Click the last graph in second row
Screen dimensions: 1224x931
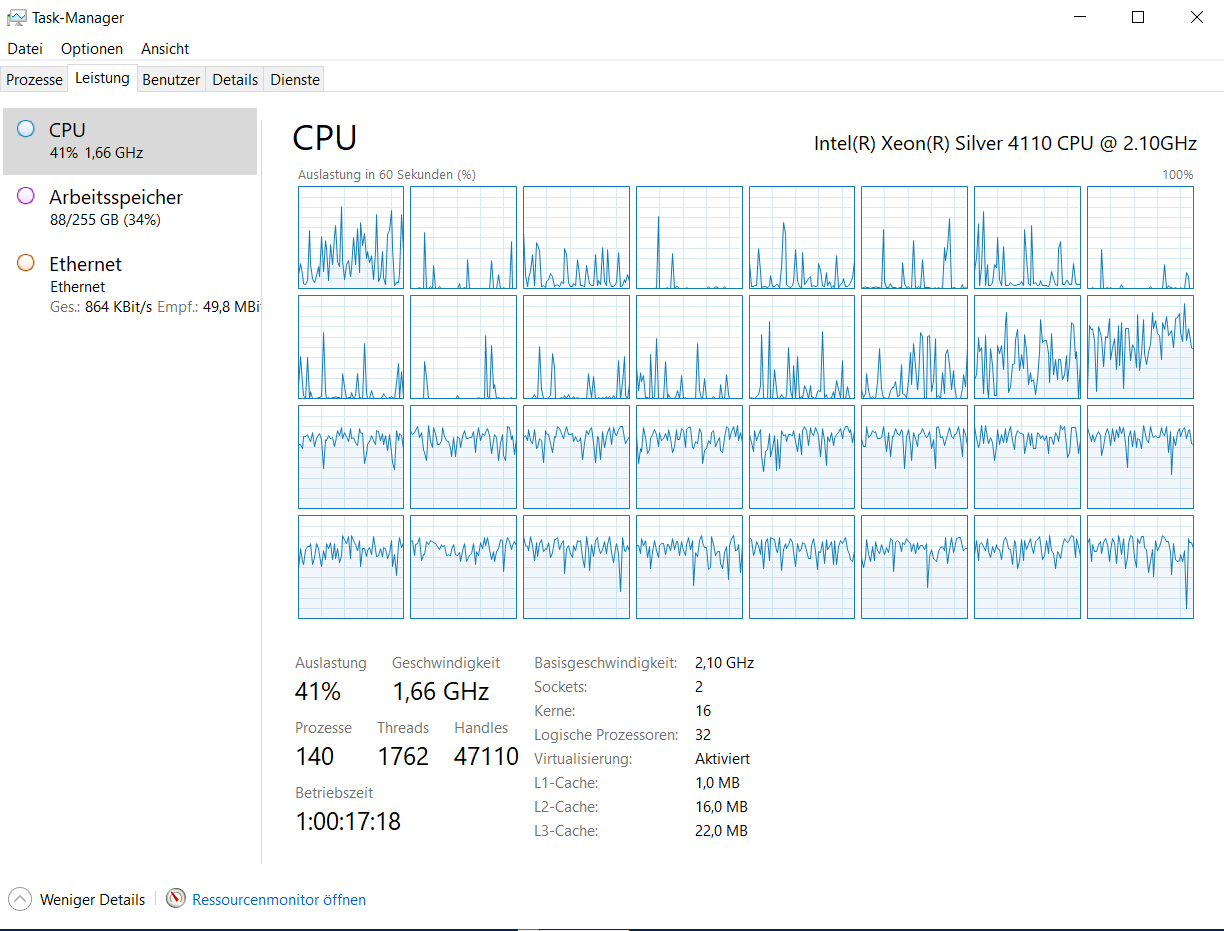(1140, 347)
